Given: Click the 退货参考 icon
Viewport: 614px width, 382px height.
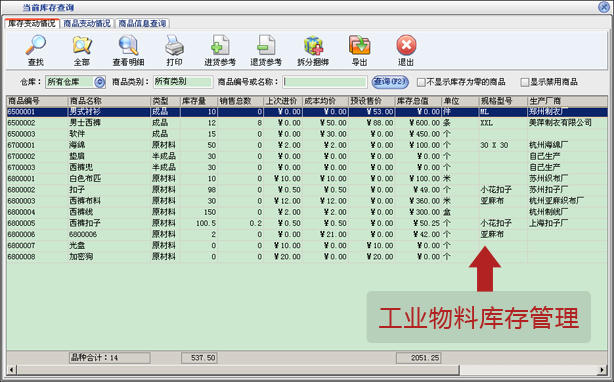Looking at the screenshot, I should coord(266,45).
